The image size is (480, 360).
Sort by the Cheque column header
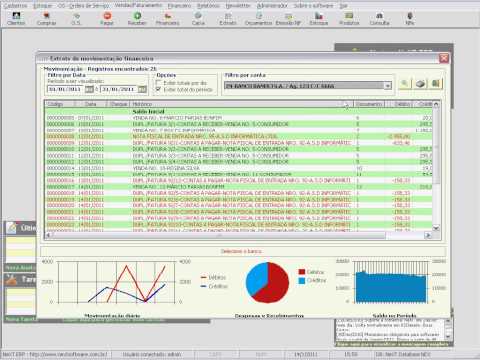[119, 104]
